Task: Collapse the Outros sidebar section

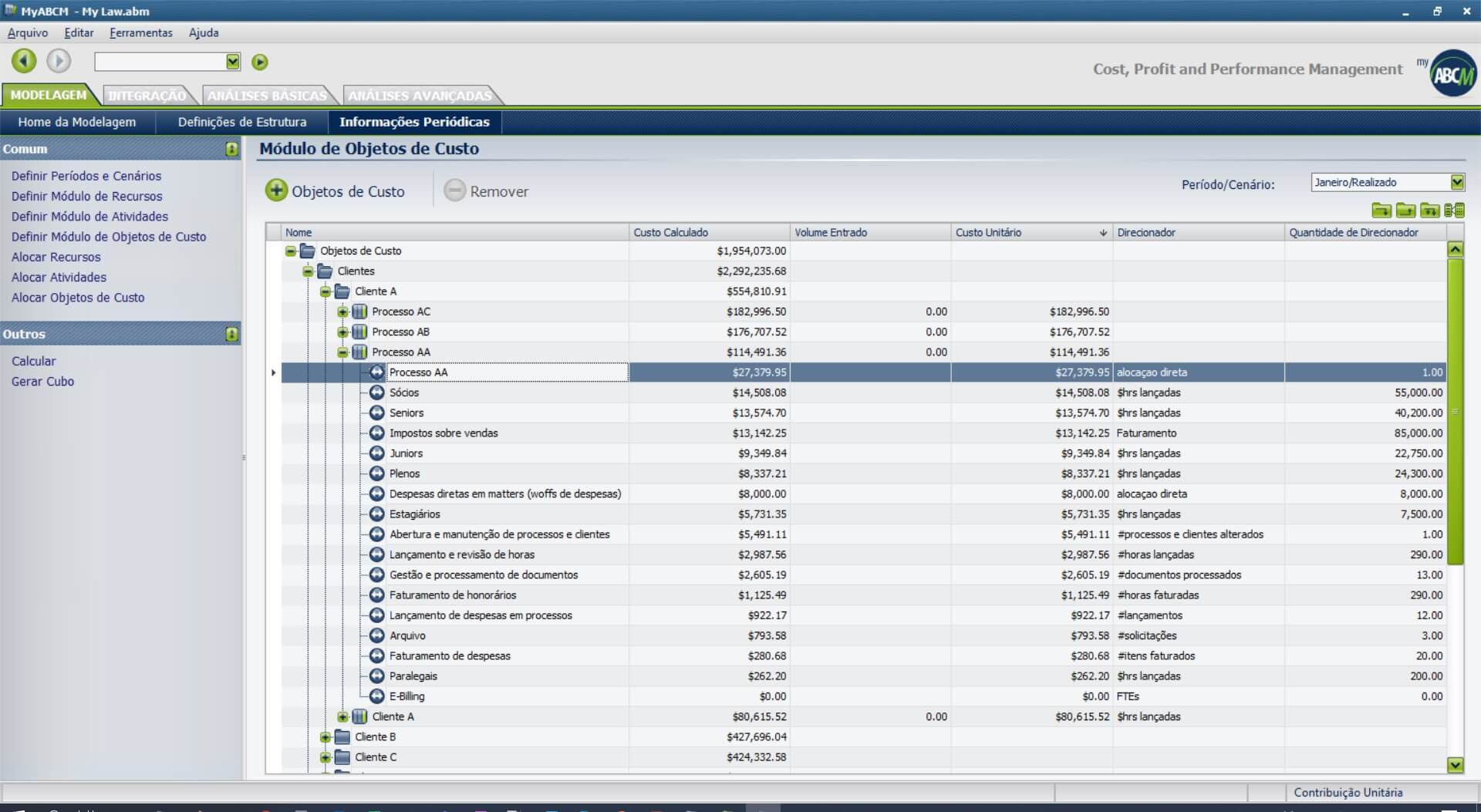Action: pos(231,334)
